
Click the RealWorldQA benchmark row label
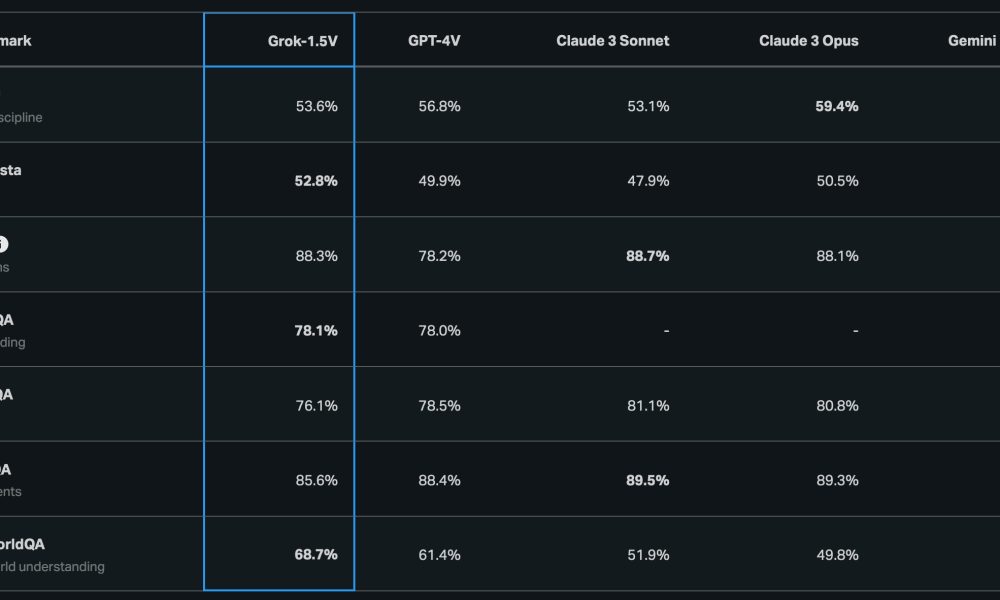coord(22,545)
